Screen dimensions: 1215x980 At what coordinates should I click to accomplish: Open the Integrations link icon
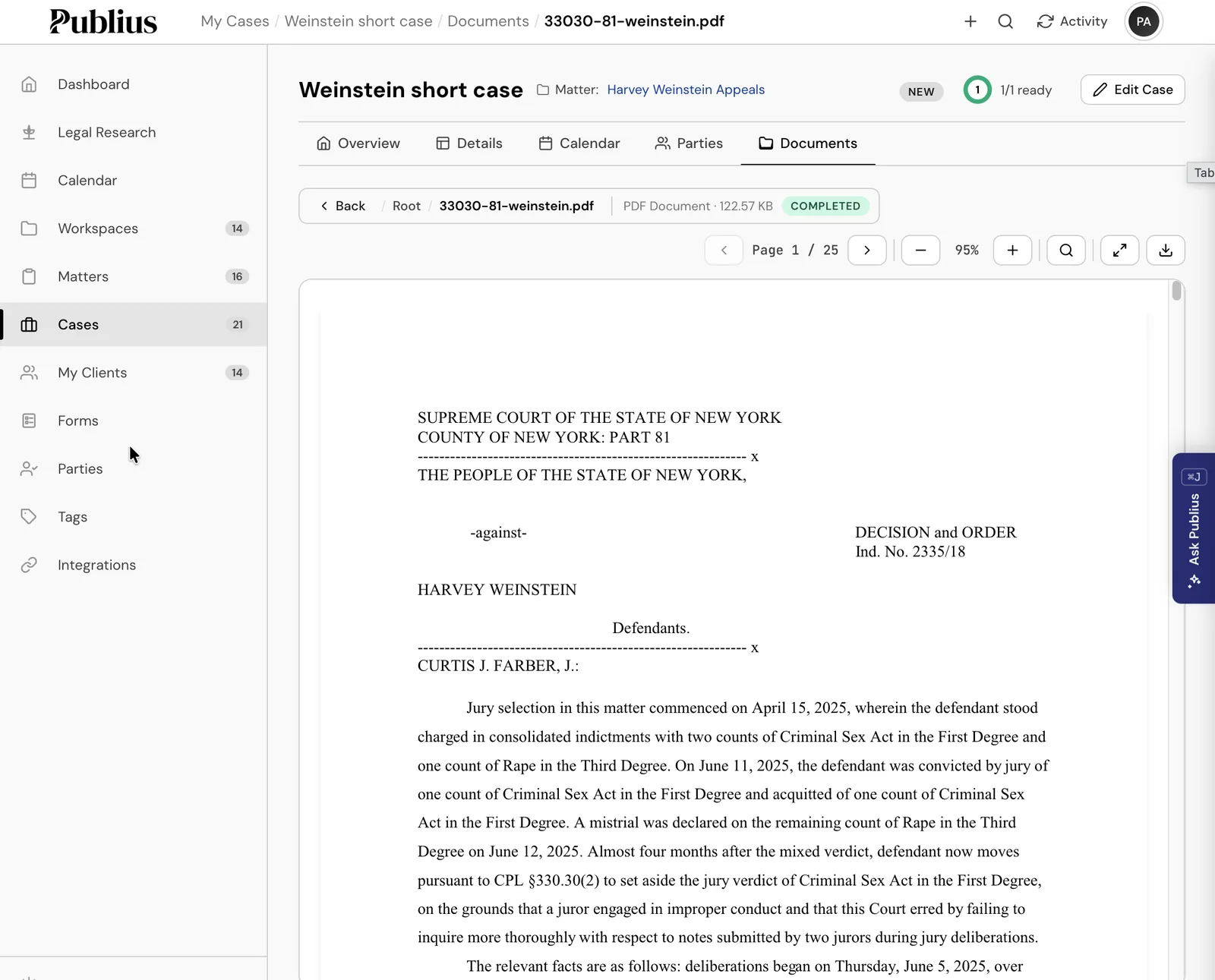click(29, 565)
